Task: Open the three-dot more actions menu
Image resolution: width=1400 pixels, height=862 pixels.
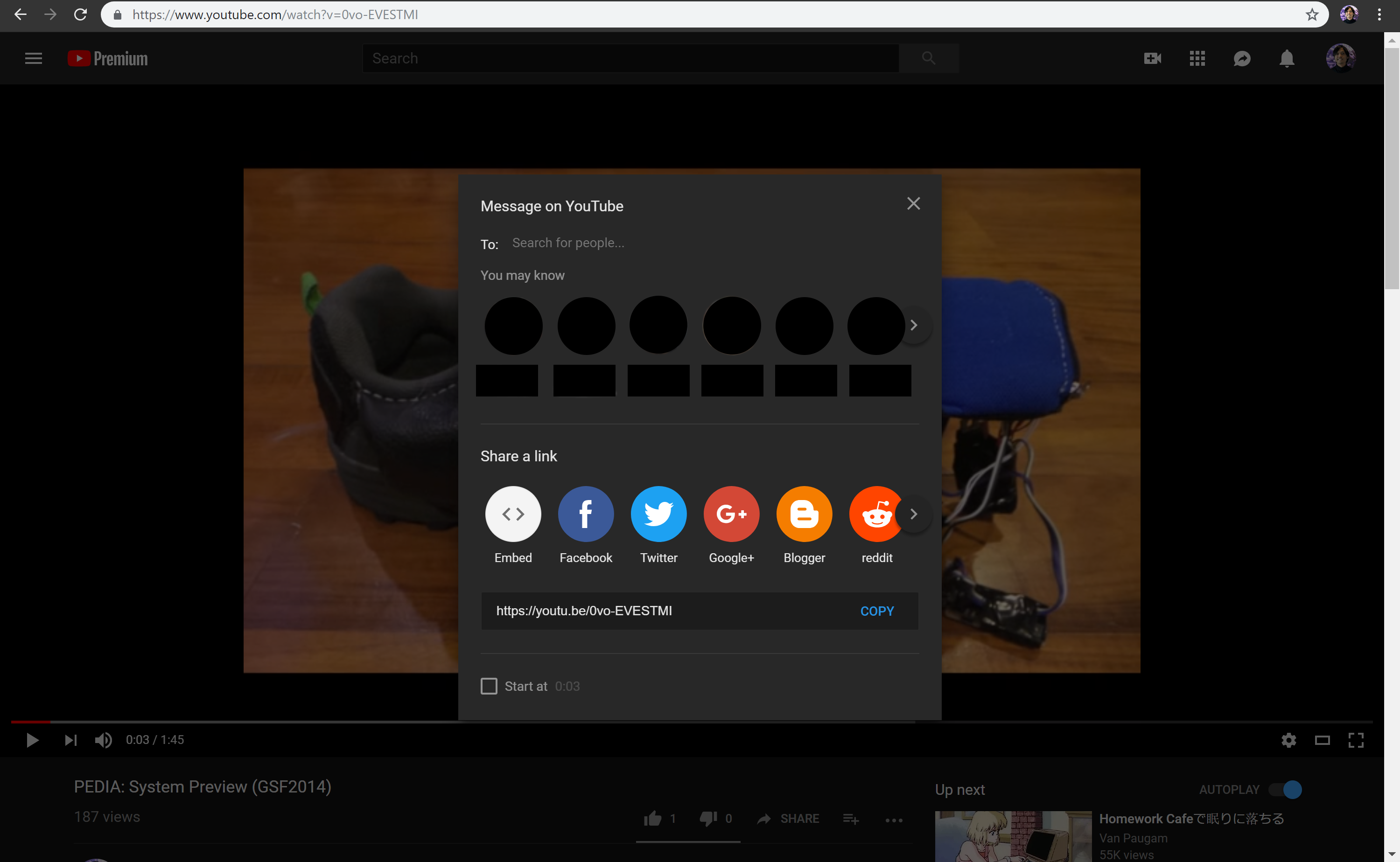Action: (x=894, y=820)
